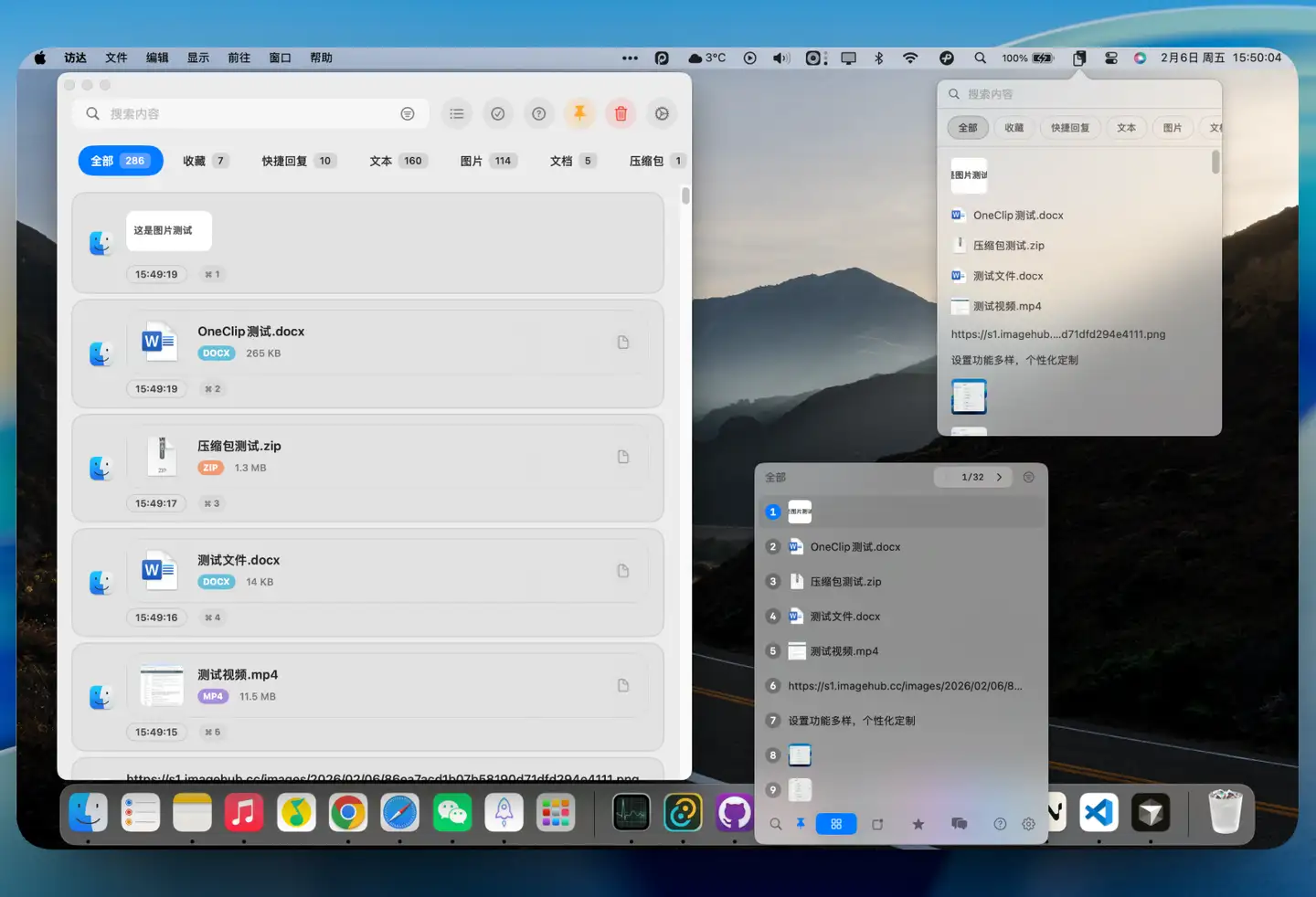This screenshot has height=897, width=1316.
Task: Open the help question mark in main toolbar
Action: pos(539,113)
